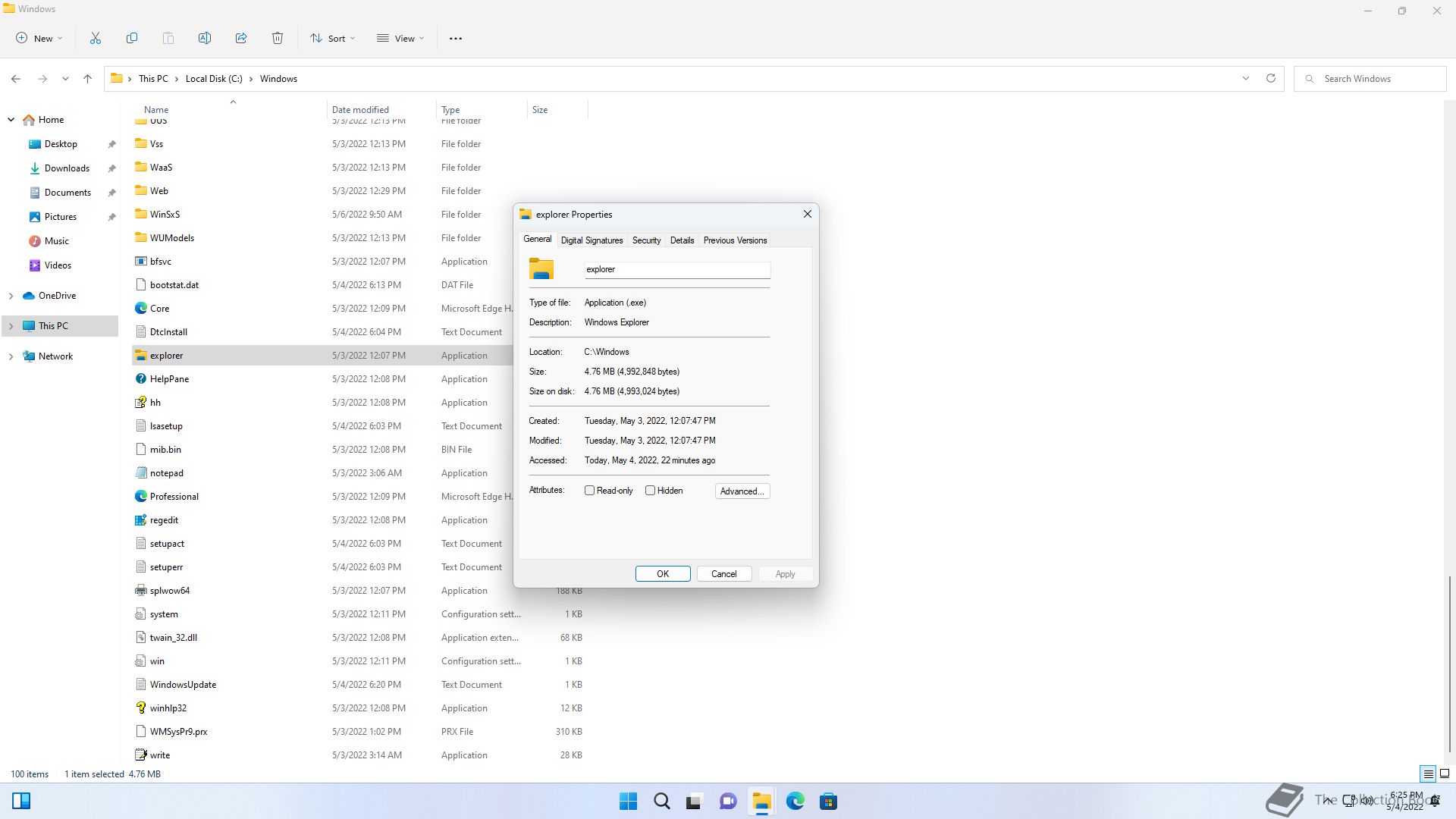
Task: Refresh the Windows folder view
Action: [1271, 79]
